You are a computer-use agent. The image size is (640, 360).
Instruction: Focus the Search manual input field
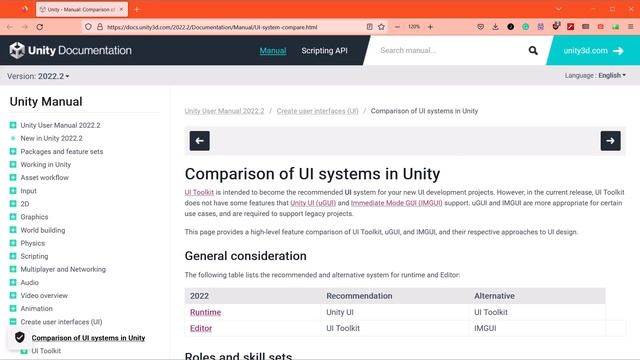click(x=449, y=51)
